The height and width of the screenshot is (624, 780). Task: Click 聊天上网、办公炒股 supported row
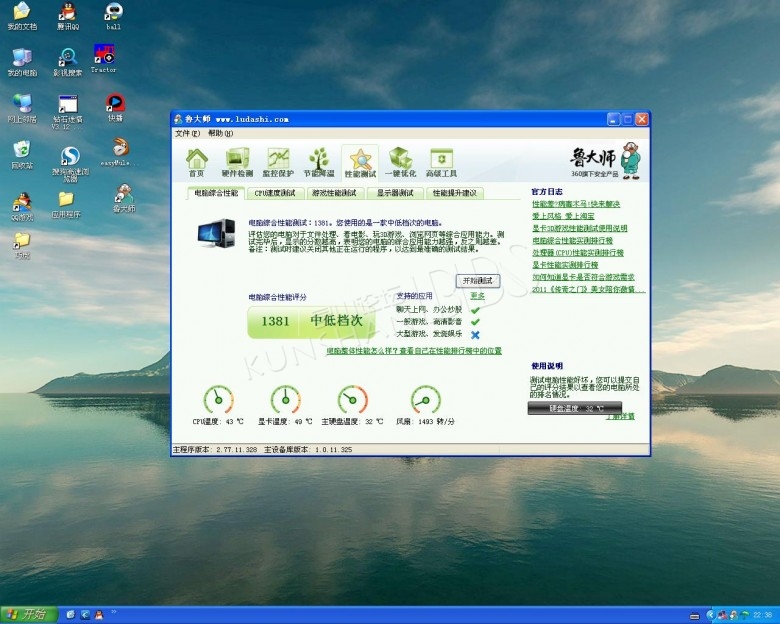[438, 310]
